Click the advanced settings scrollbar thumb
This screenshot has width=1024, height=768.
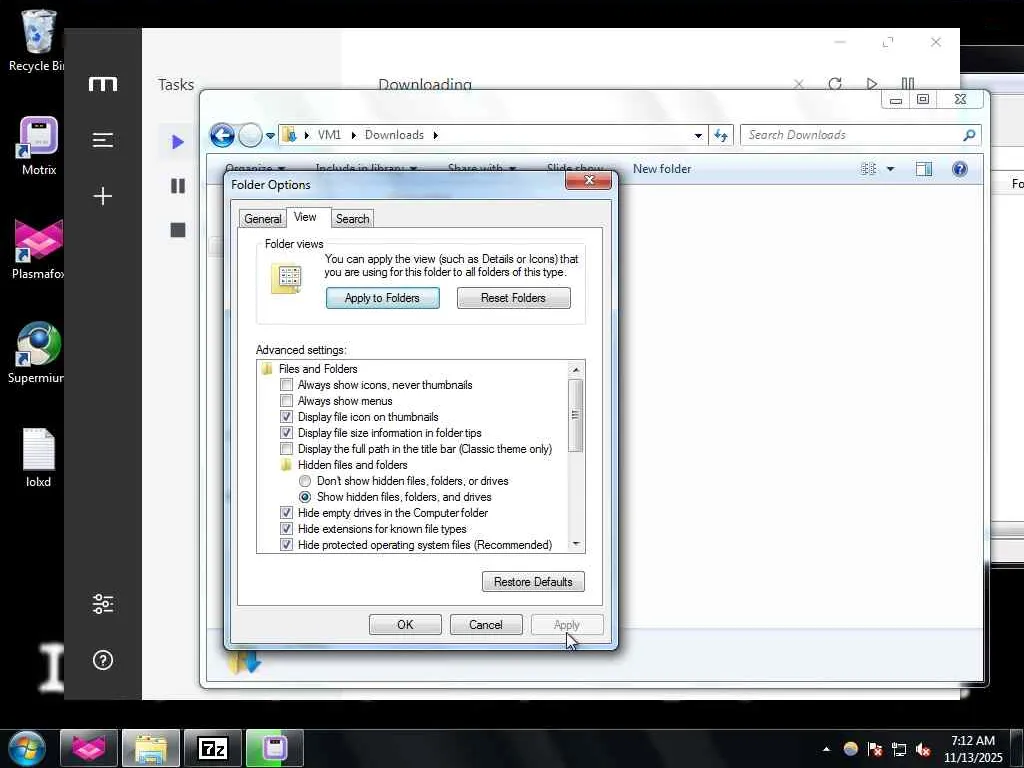click(575, 415)
